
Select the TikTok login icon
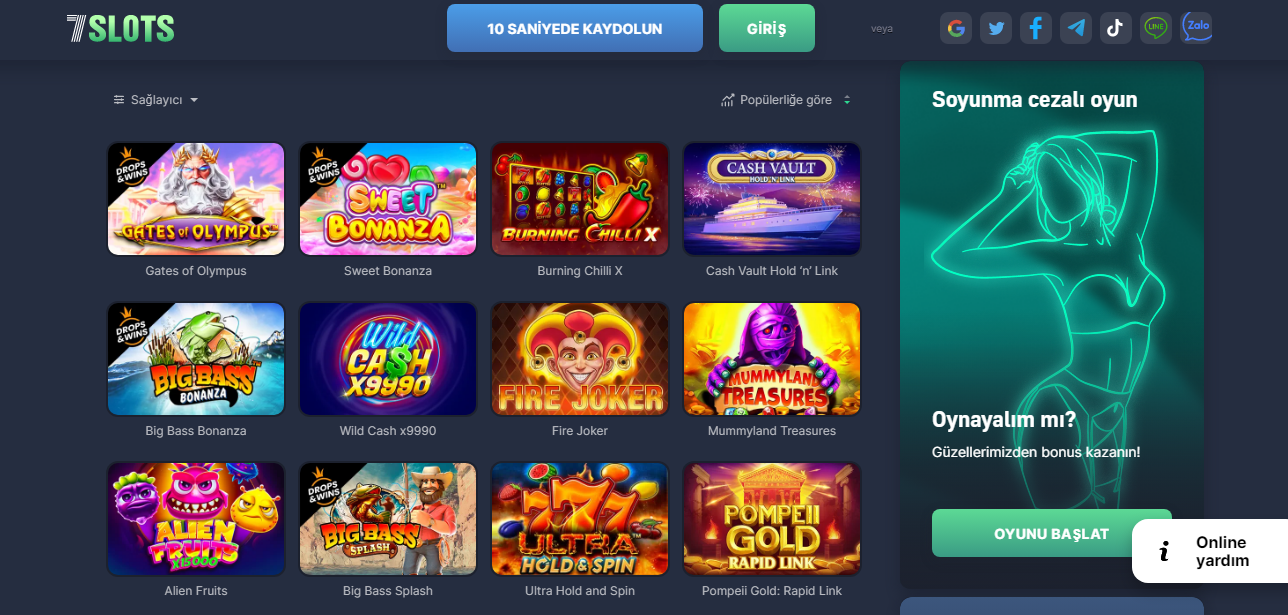(x=1116, y=28)
